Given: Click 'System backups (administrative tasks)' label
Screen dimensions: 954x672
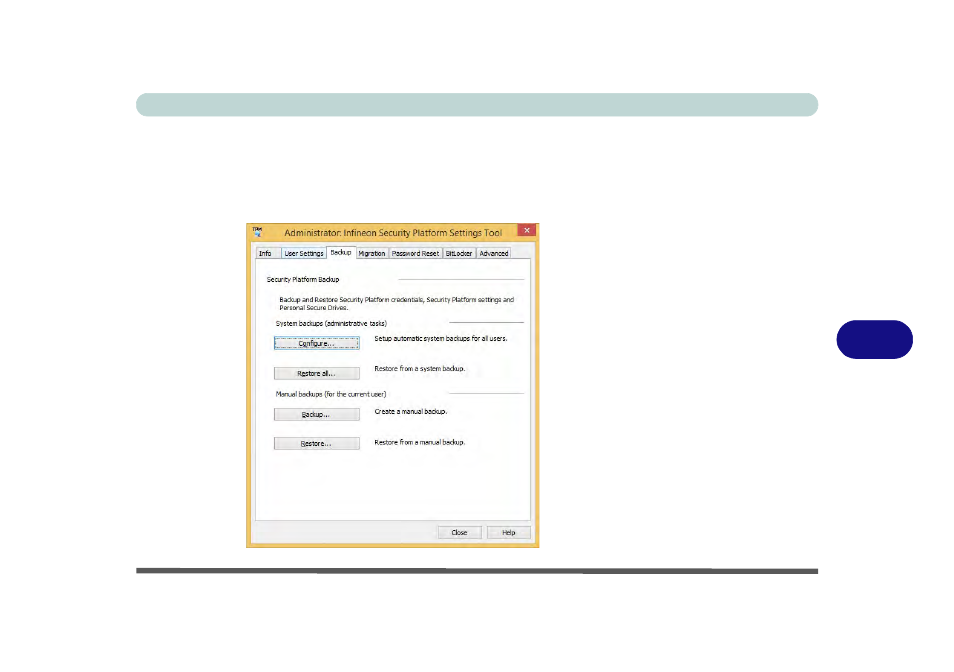Looking at the screenshot, I should click(331, 324).
